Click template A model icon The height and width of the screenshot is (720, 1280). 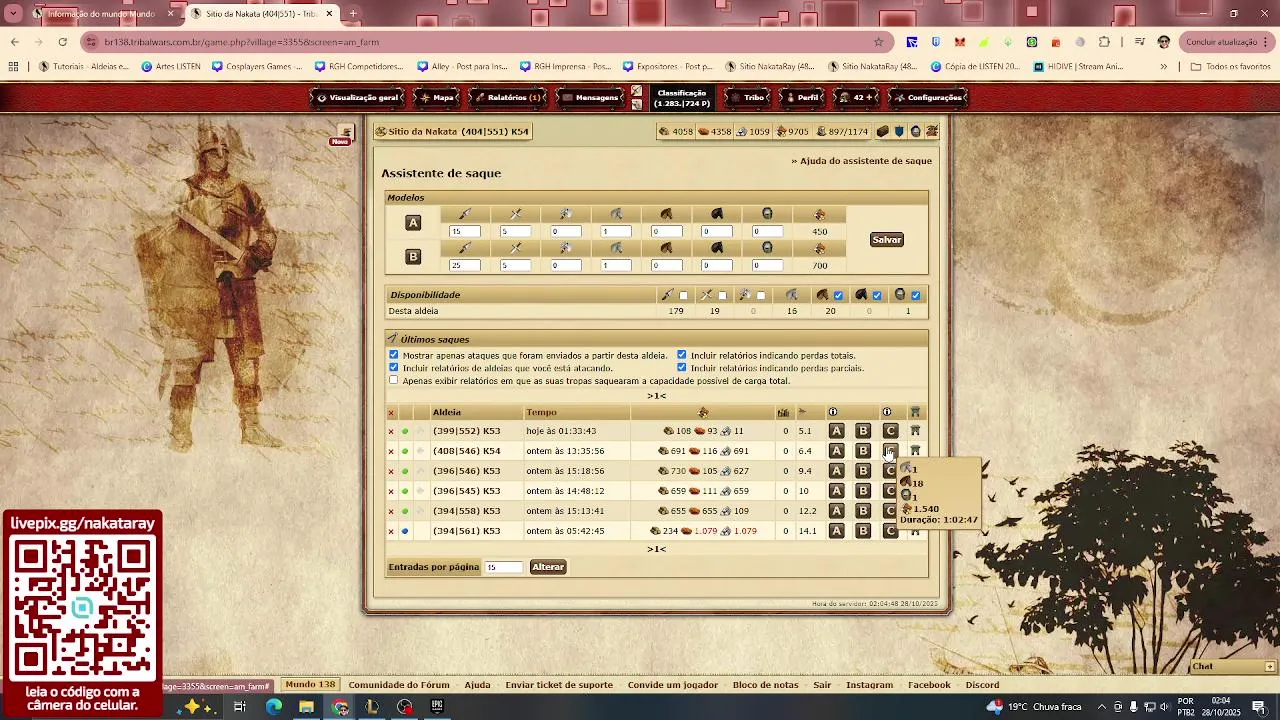(413, 223)
